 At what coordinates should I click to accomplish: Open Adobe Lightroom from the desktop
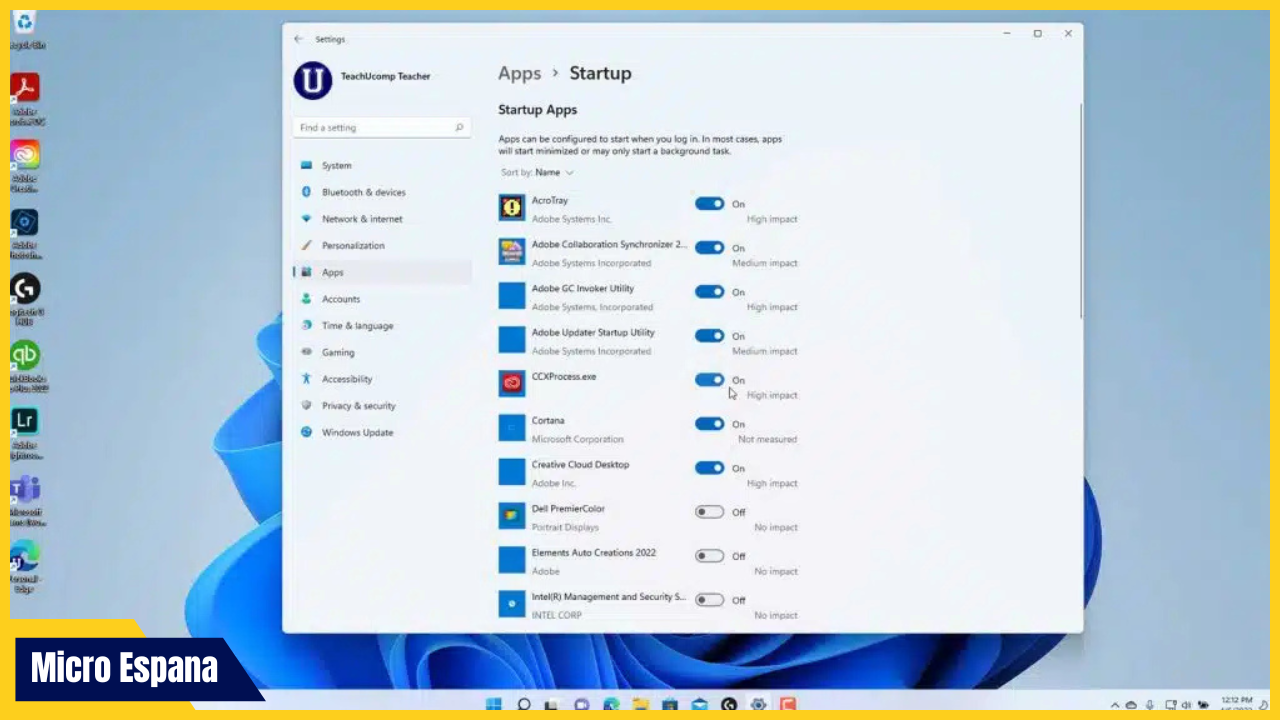(x=25, y=421)
